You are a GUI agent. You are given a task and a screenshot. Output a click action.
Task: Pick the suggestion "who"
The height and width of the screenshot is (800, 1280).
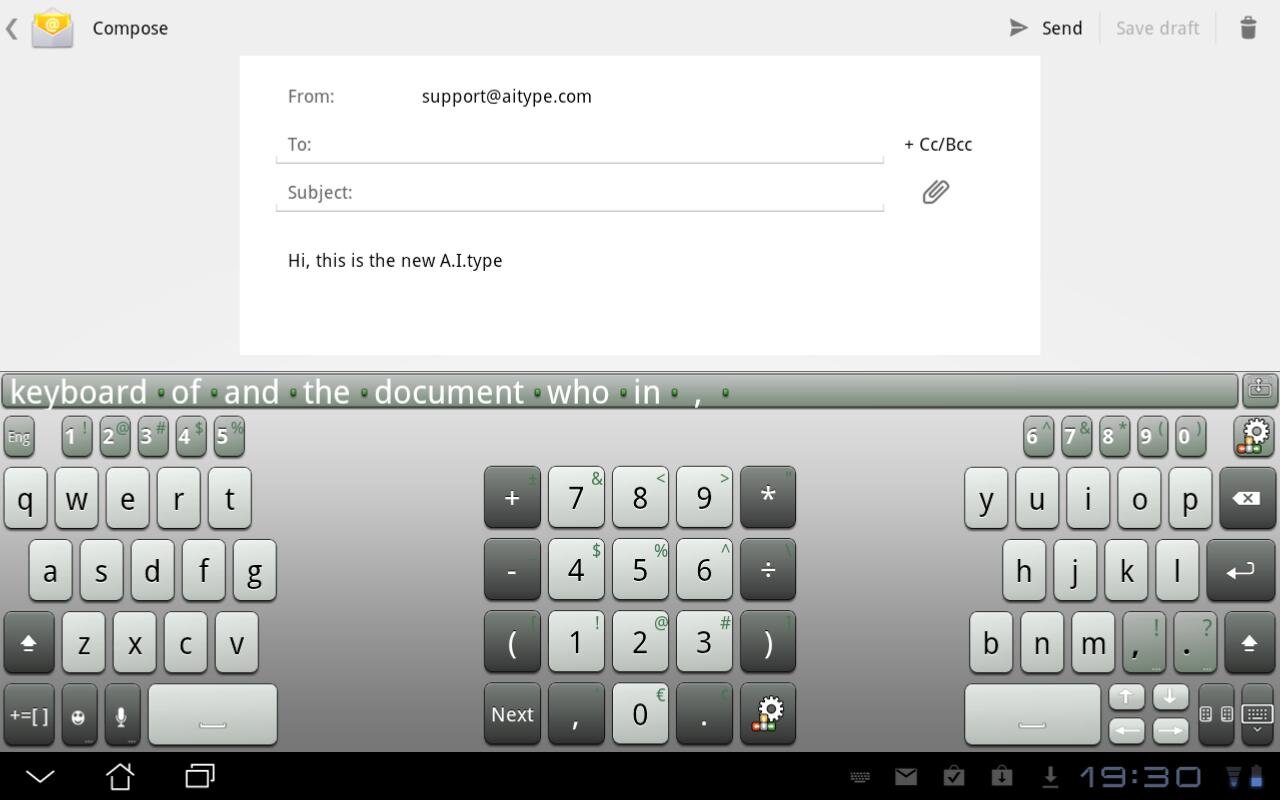click(x=578, y=392)
